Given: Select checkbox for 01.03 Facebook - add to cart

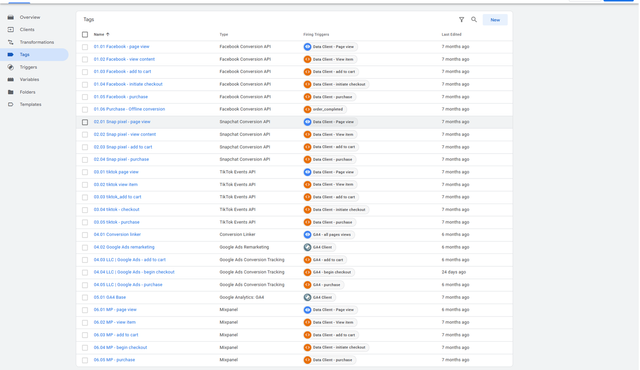Looking at the screenshot, I should (x=85, y=72).
